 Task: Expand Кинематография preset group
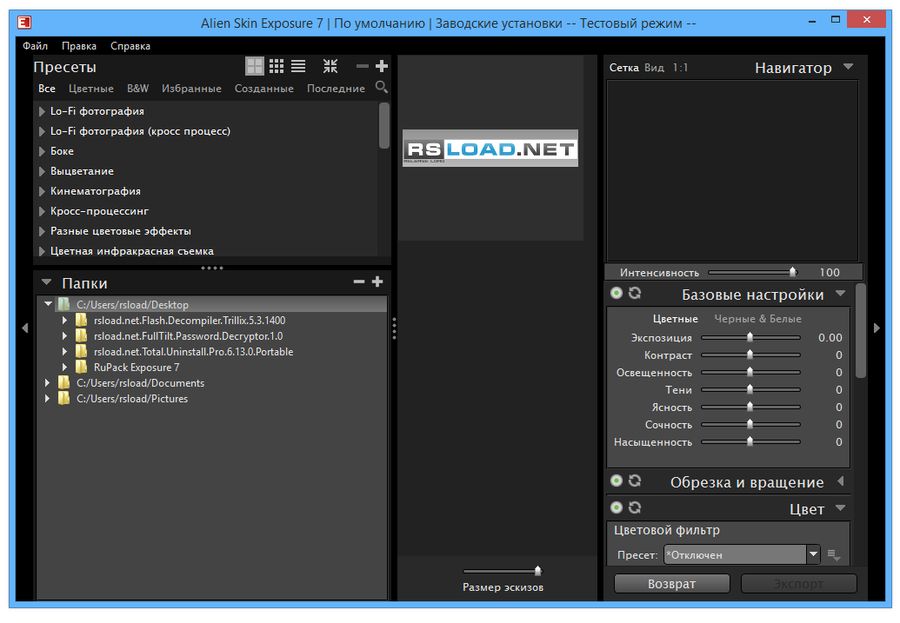[x=42, y=191]
